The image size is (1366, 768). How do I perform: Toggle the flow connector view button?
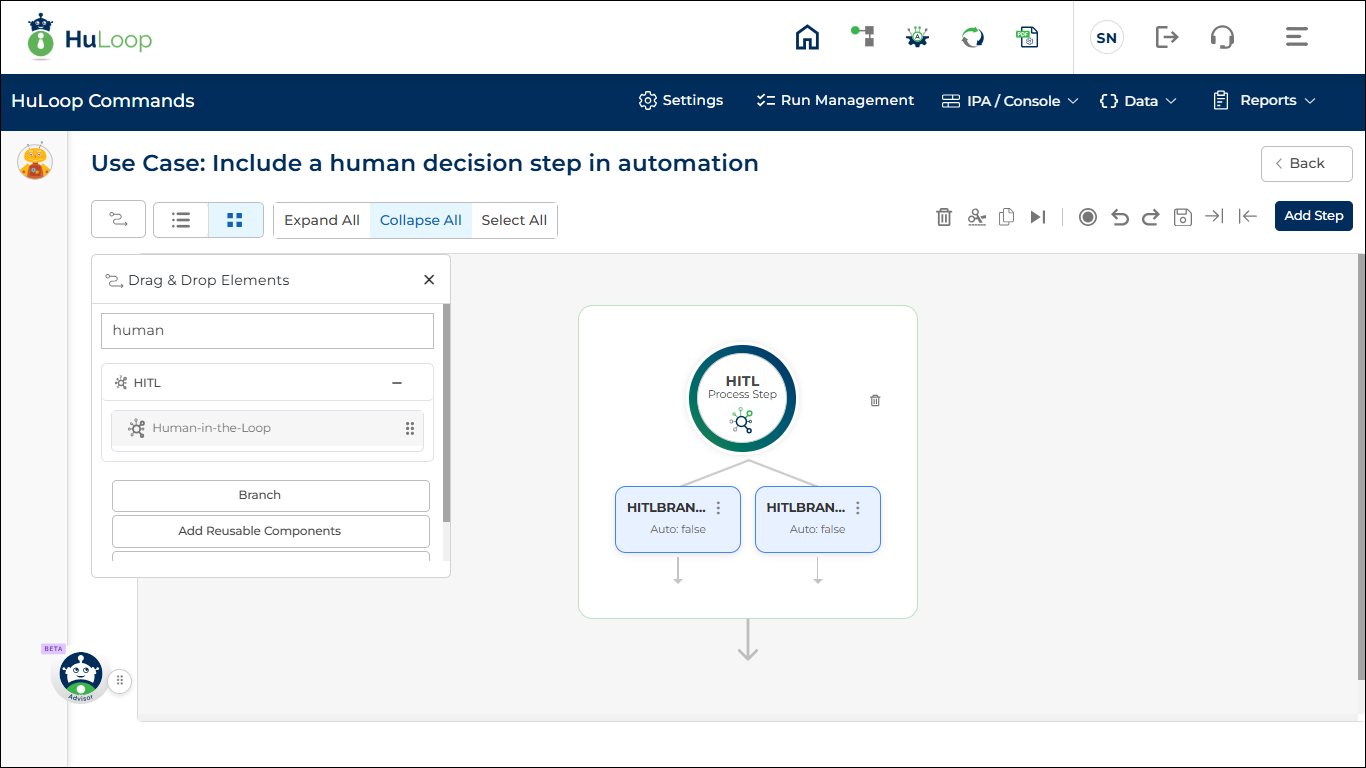pyautogui.click(x=118, y=220)
